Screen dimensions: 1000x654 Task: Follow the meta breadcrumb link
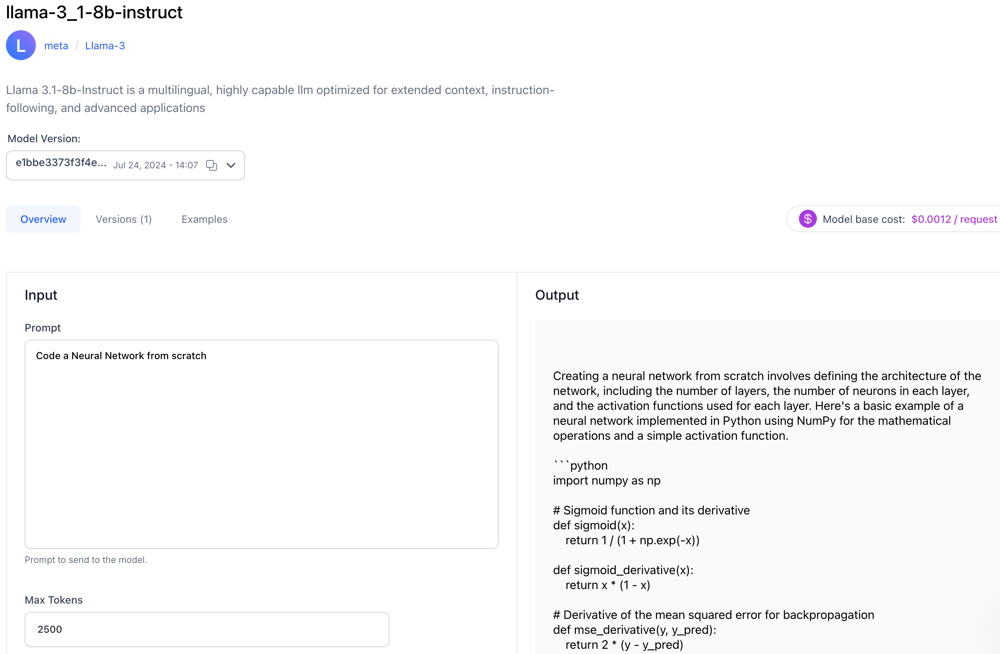coord(56,45)
